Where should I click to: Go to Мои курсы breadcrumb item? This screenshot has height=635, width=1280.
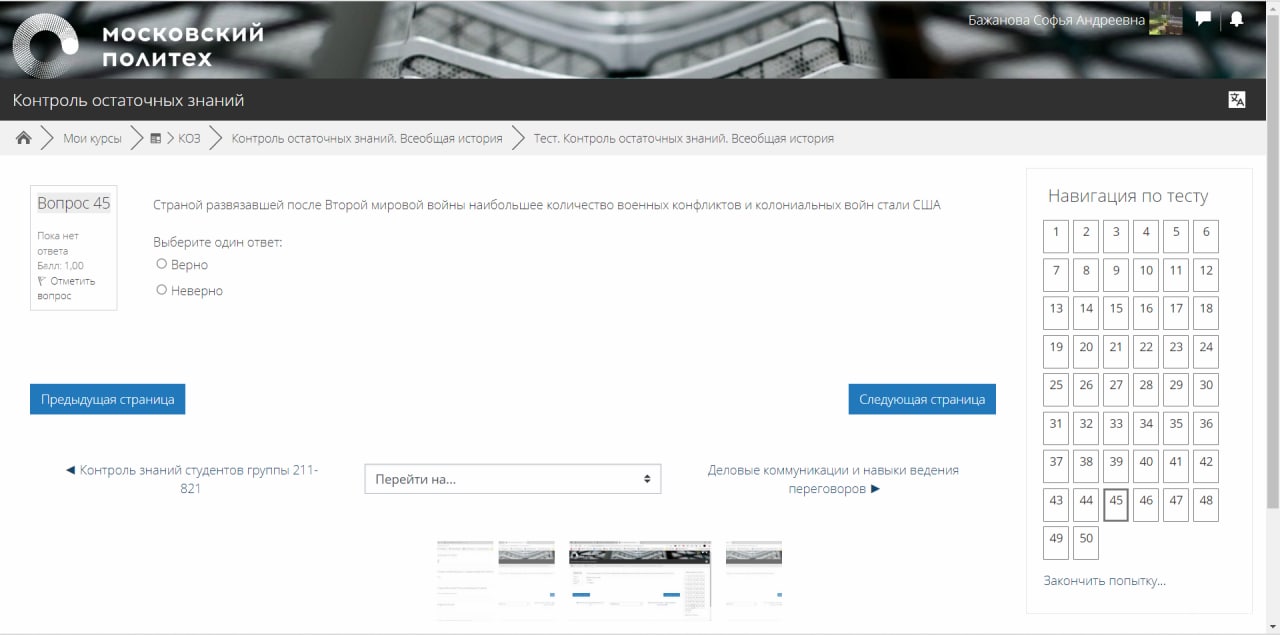click(92, 139)
